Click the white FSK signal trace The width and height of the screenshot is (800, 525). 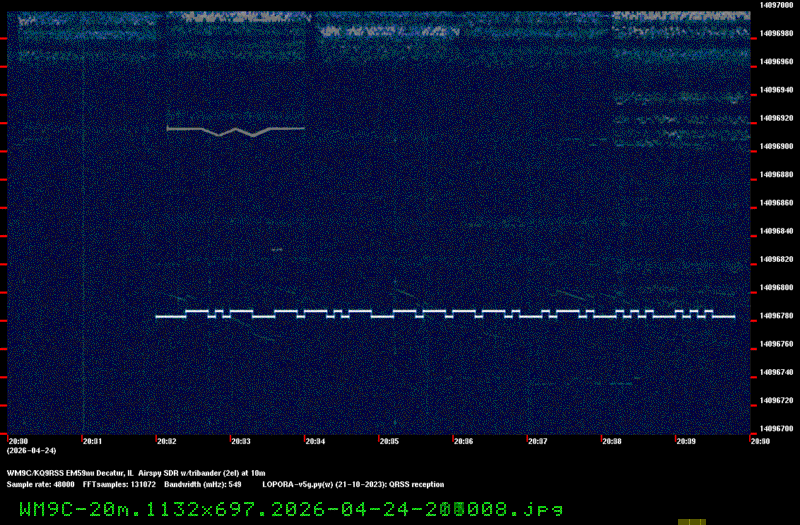(x=445, y=314)
